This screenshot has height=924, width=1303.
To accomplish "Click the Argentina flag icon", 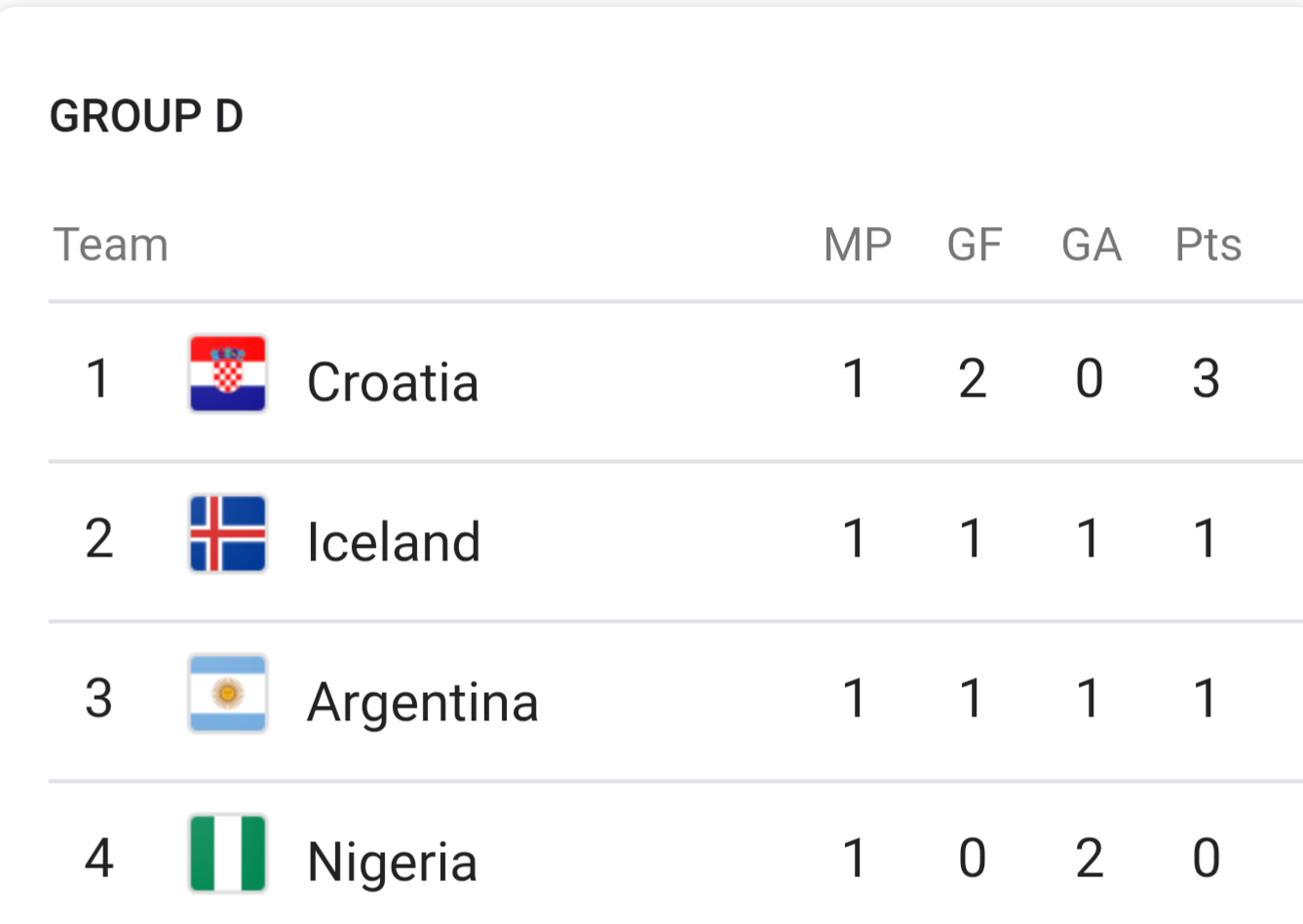I will point(227,694).
